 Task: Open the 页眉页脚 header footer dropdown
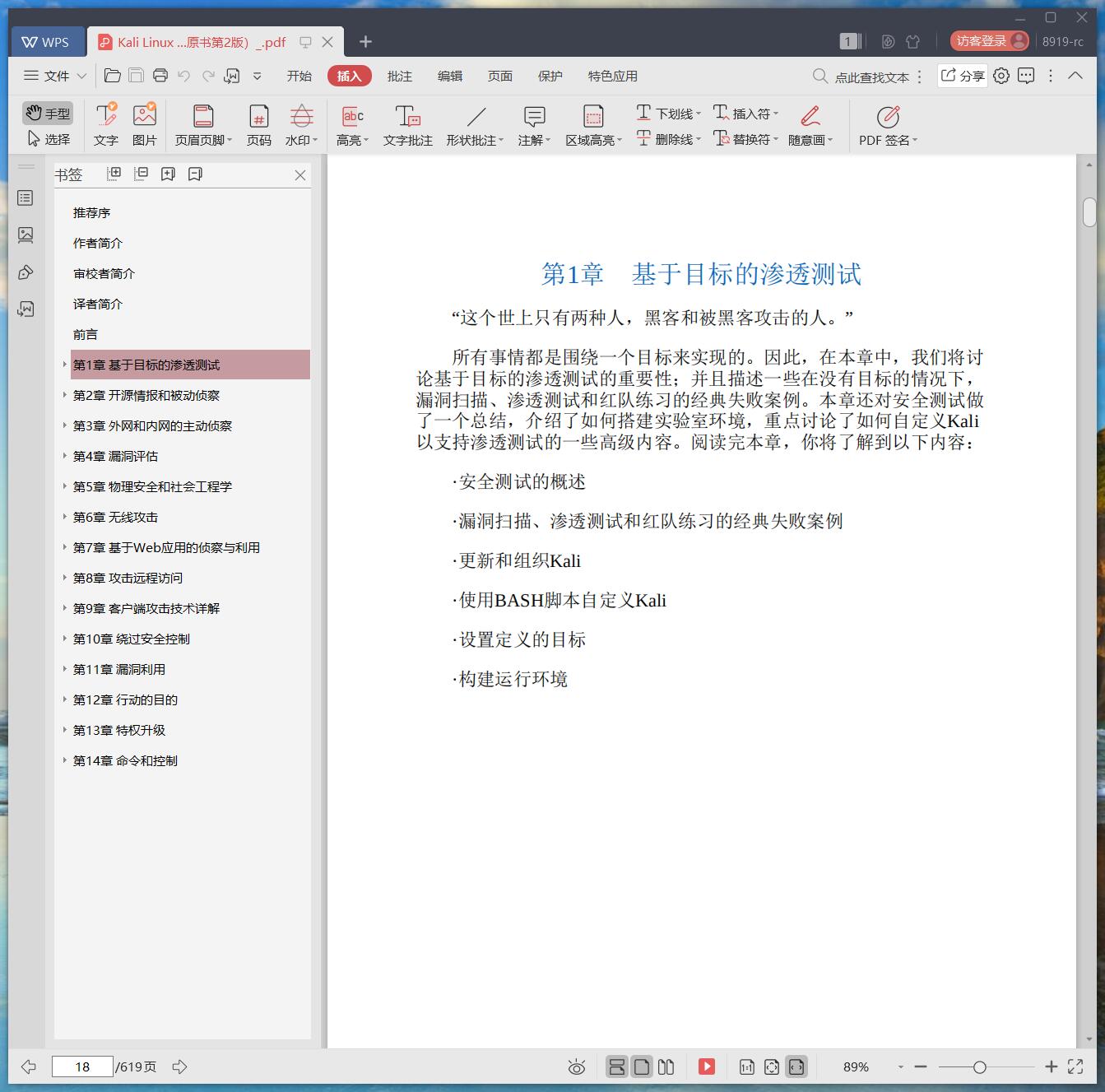[203, 125]
